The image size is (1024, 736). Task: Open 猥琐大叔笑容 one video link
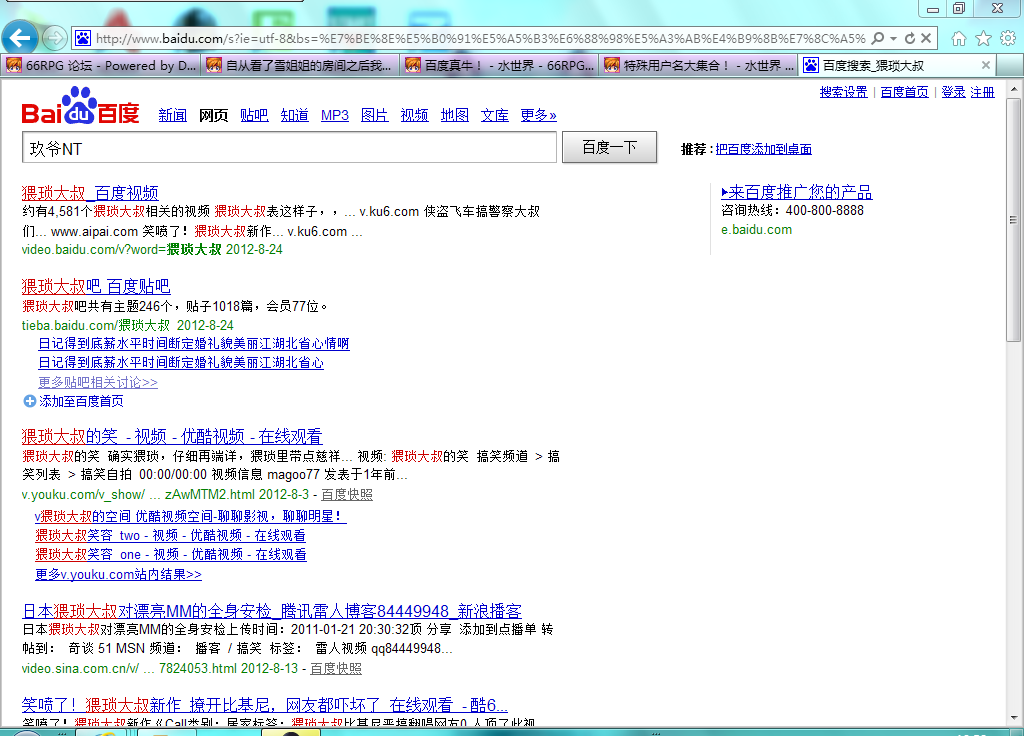click(x=170, y=554)
